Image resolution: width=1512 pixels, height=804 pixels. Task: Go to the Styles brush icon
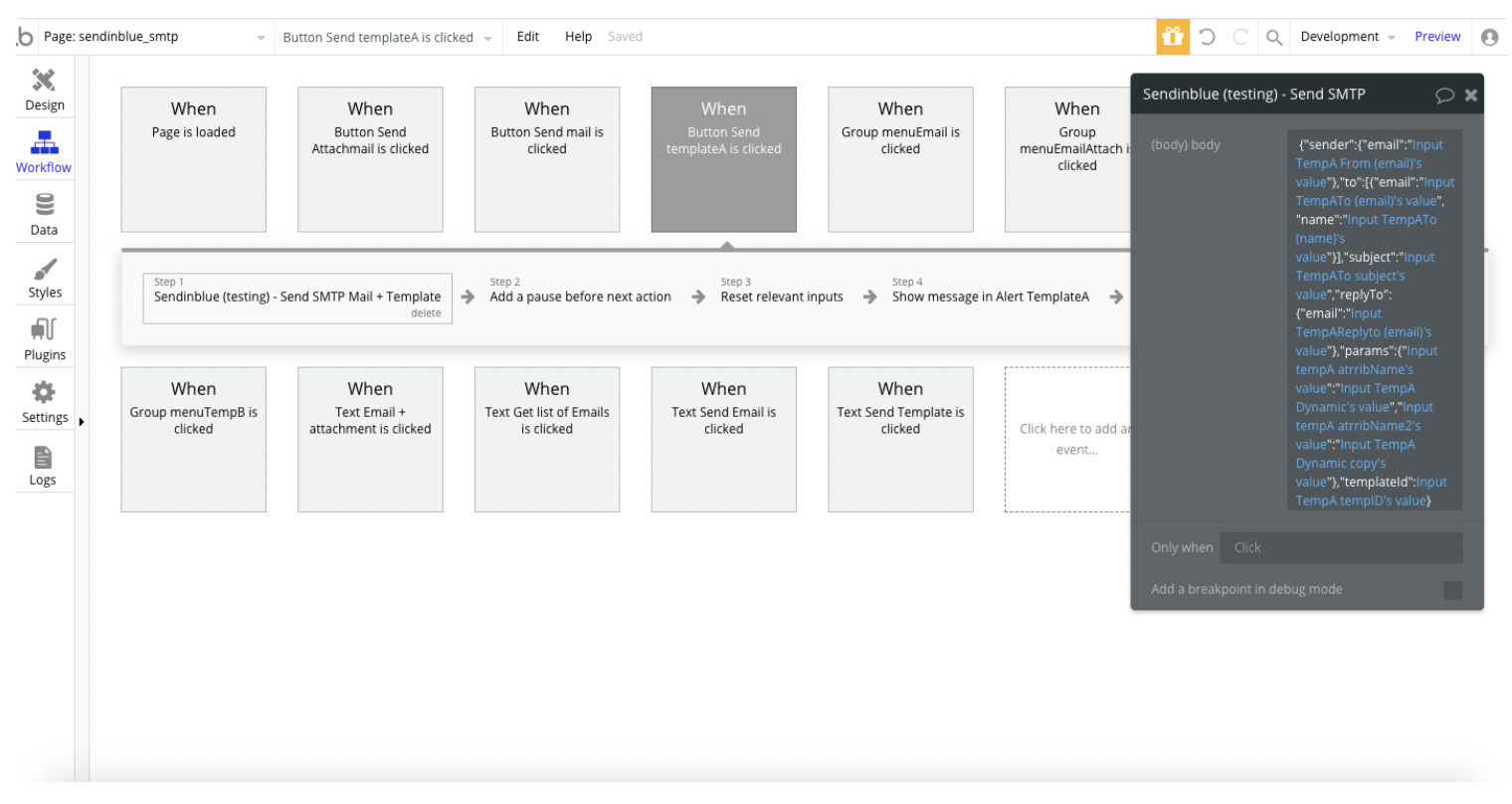[44, 269]
